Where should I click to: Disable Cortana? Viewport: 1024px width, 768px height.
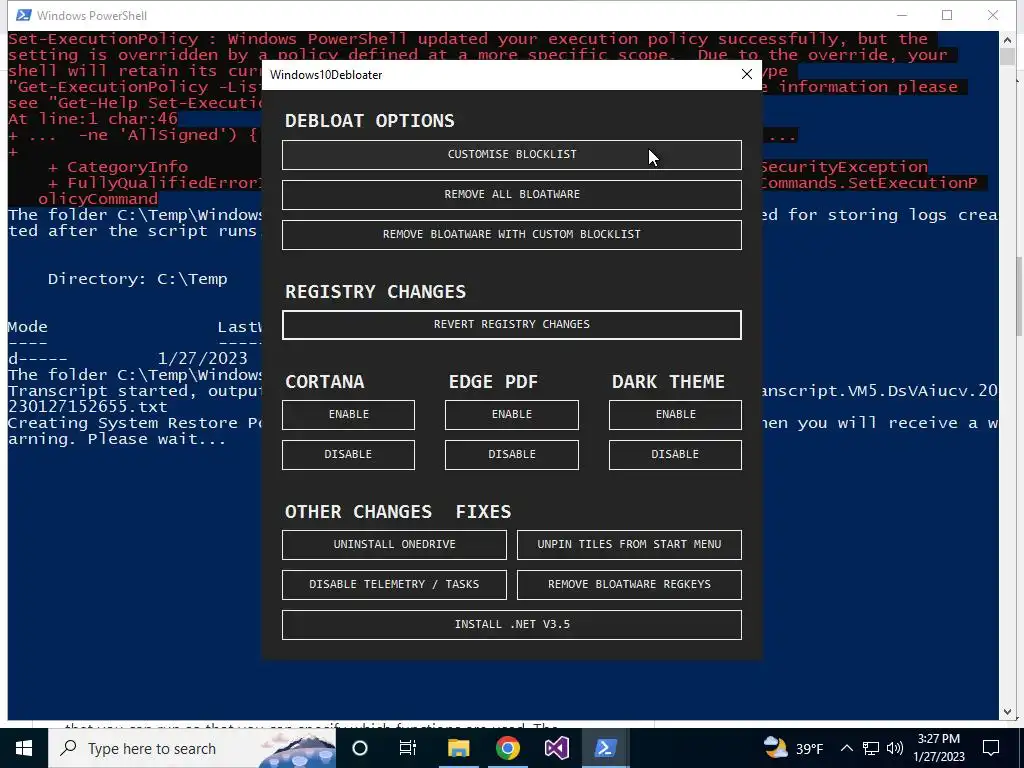coord(348,455)
